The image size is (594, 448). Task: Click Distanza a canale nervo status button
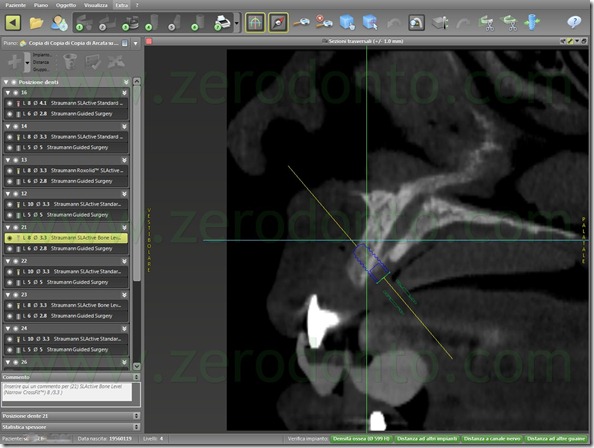[492, 439]
